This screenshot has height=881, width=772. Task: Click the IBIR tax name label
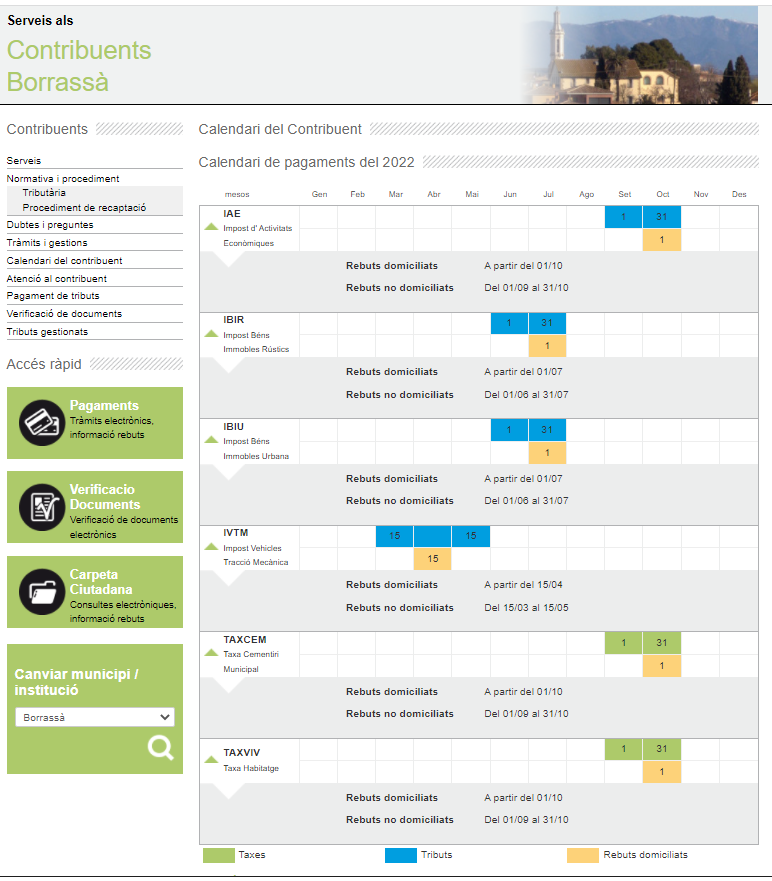coord(234,320)
